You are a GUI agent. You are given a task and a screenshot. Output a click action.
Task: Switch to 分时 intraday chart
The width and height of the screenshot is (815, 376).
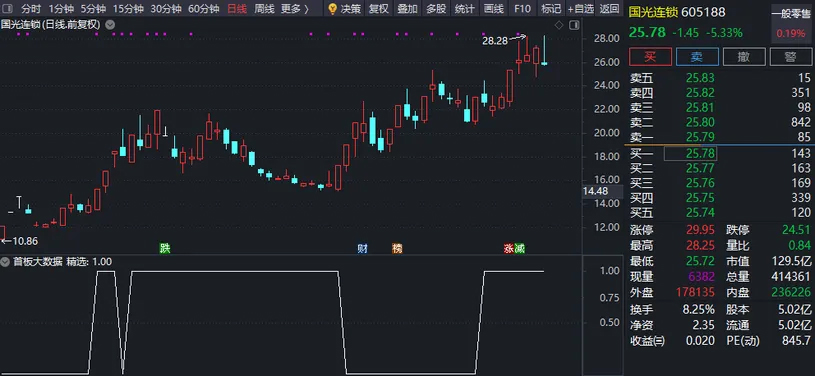[31, 9]
